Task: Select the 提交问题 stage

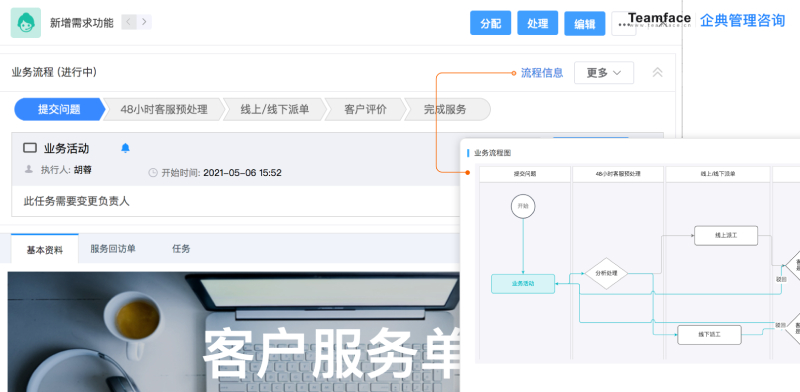Action: [x=59, y=109]
